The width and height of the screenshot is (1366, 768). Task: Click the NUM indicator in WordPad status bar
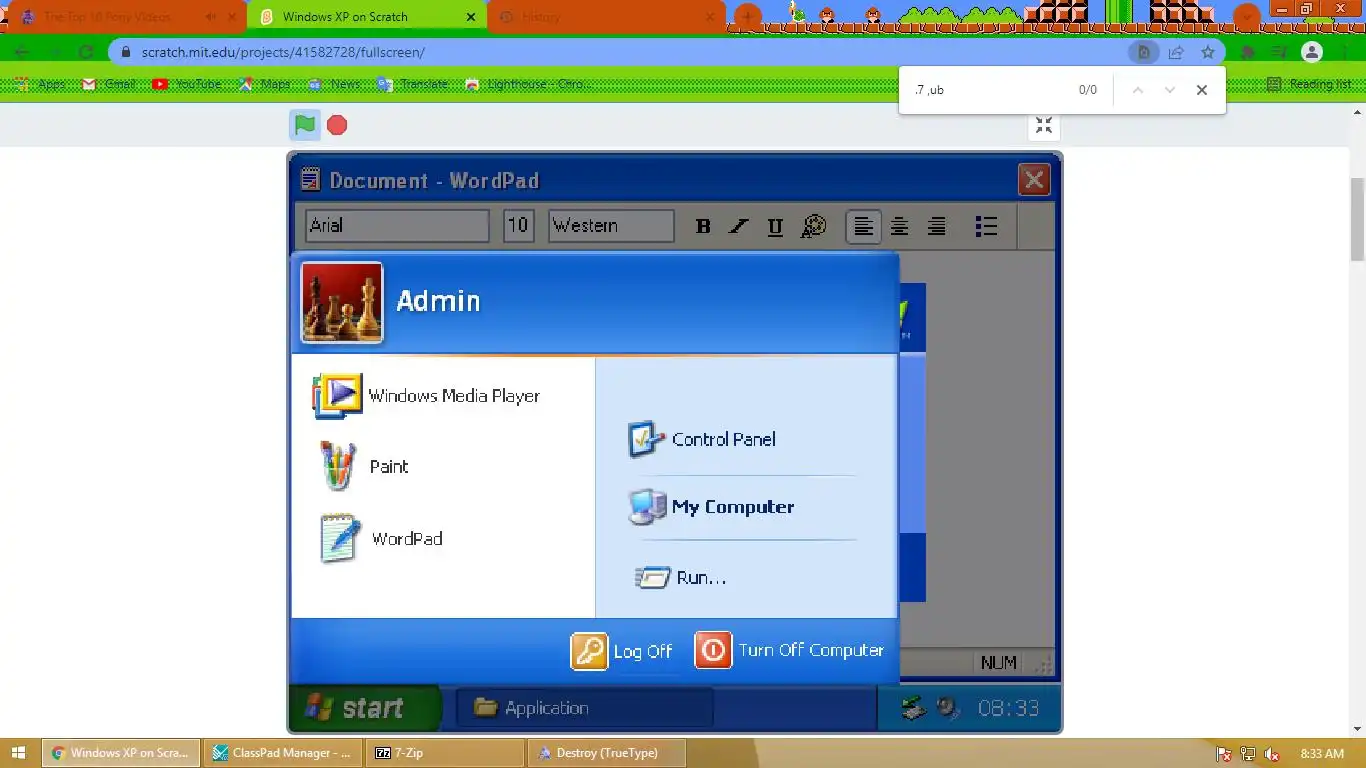(998, 662)
